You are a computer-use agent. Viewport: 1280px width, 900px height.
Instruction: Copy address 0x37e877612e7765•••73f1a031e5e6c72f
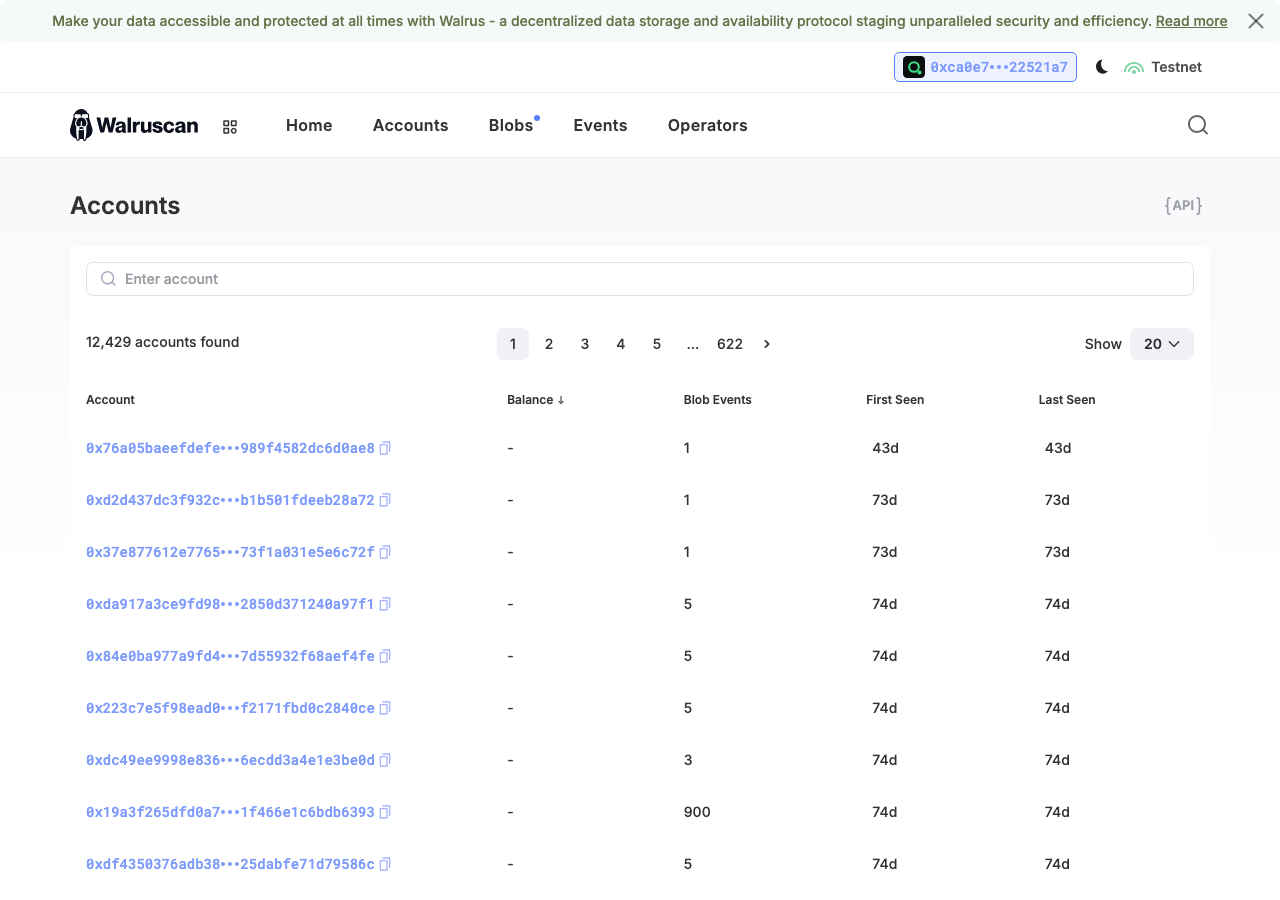click(x=385, y=552)
